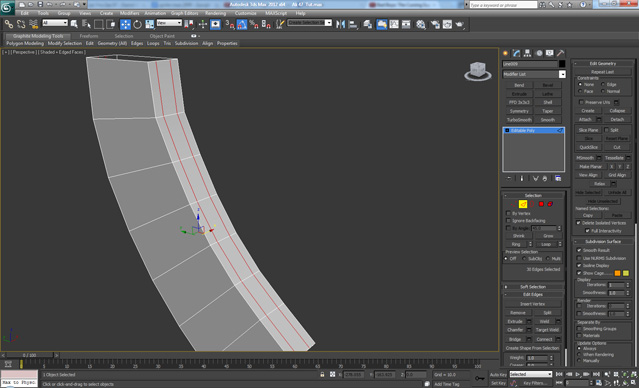Click the Chamfer button in Edit Edges
Image resolution: width=639 pixels, height=388 pixels.
[x=515, y=330]
